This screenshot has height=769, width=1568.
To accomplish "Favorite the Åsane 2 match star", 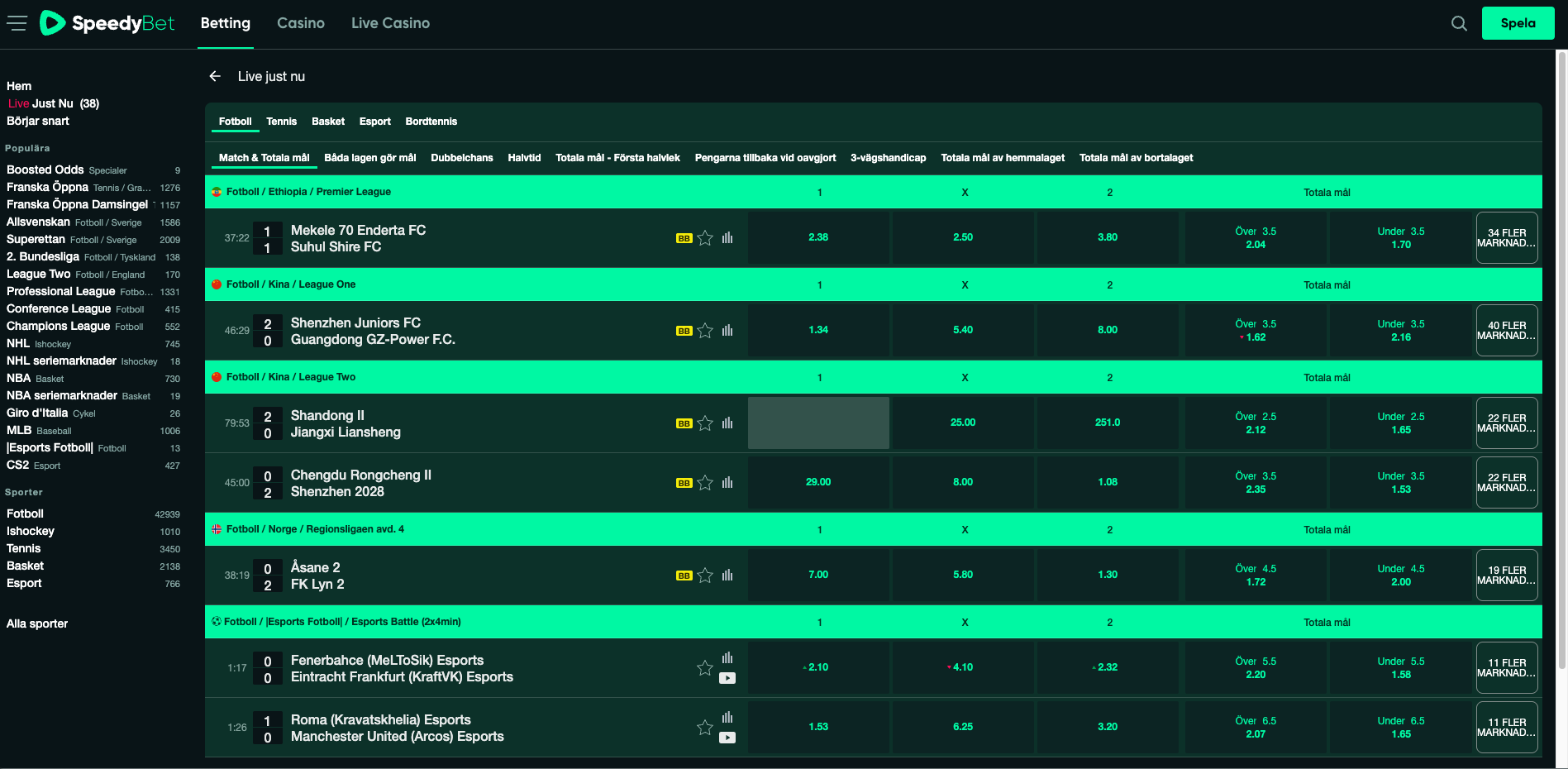I will click(x=705, y=576).
